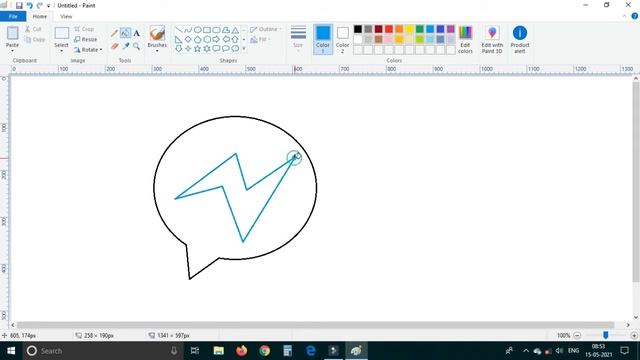Expand the Brushes dropdown arrow
Viewport: 640px width, 360px height.
(x=157, y=51)
